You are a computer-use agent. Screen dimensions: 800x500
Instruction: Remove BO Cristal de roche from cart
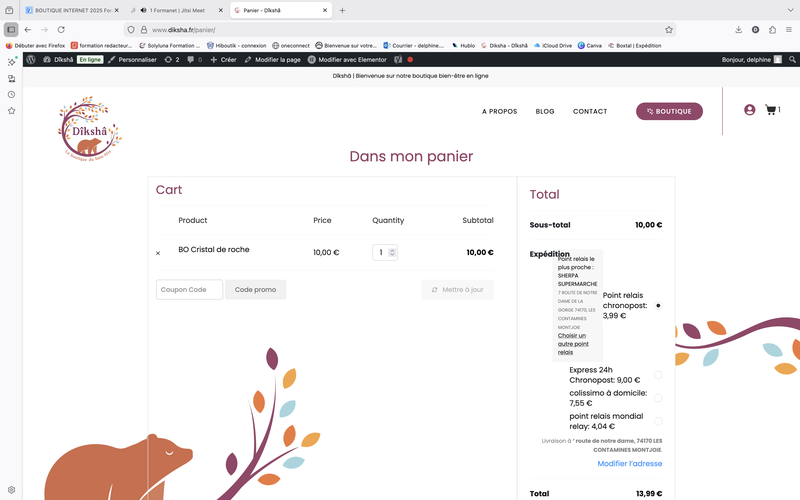[x=158, y=253]
